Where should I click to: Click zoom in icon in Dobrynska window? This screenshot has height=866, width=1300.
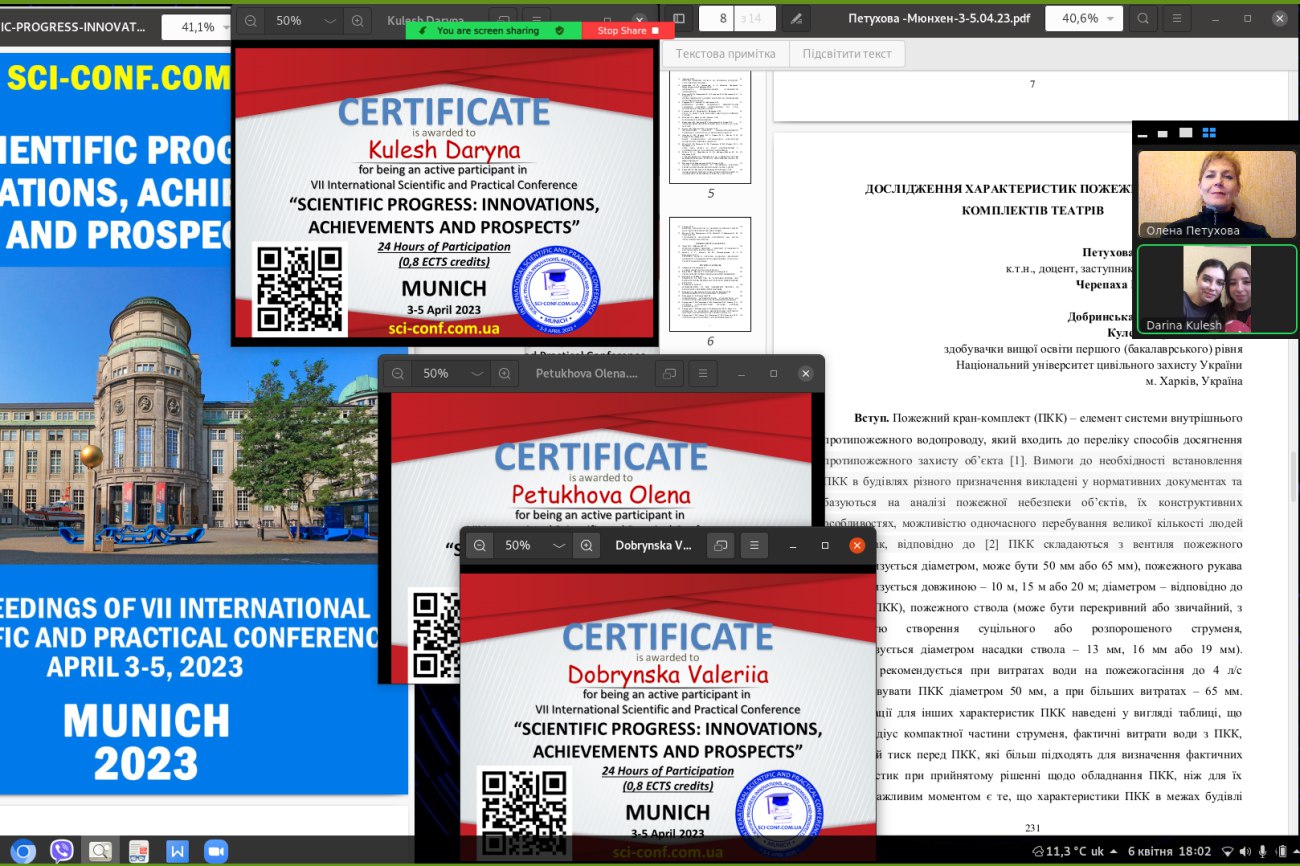click(x=587, y=546)
